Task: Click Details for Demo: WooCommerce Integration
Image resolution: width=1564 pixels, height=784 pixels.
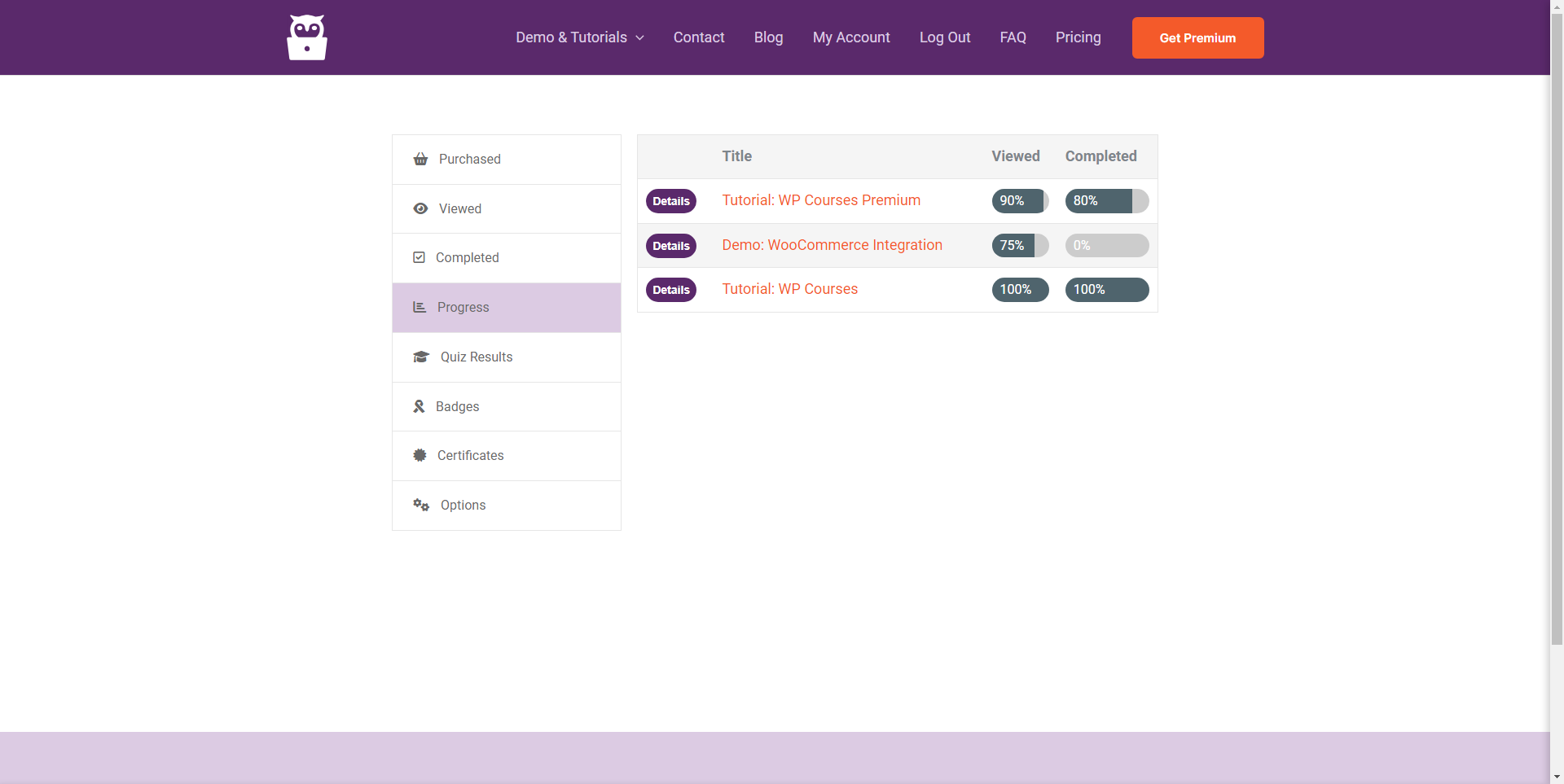Action: 671,246
